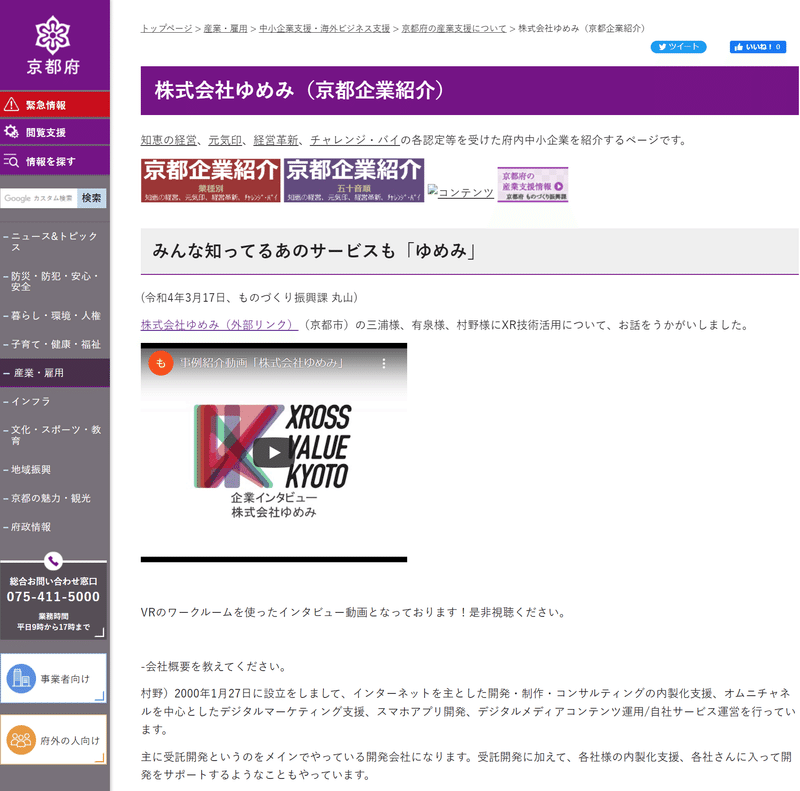This screenshot has height=791, width=800.
Task: Open the 知恵の経営 link
Action: coord(169,140)
